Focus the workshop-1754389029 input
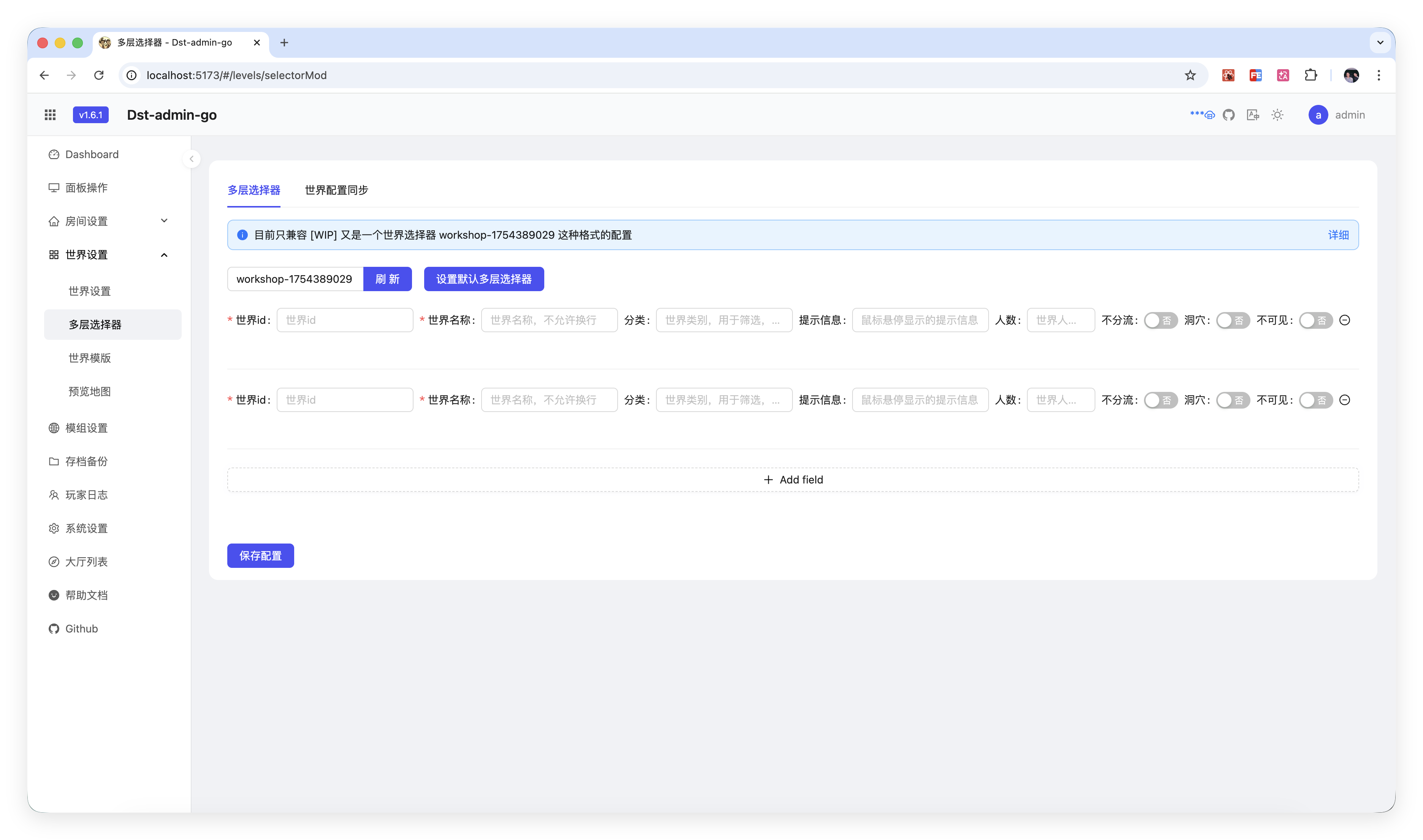This screenshot has width=1423, height=840. [295, 279]
